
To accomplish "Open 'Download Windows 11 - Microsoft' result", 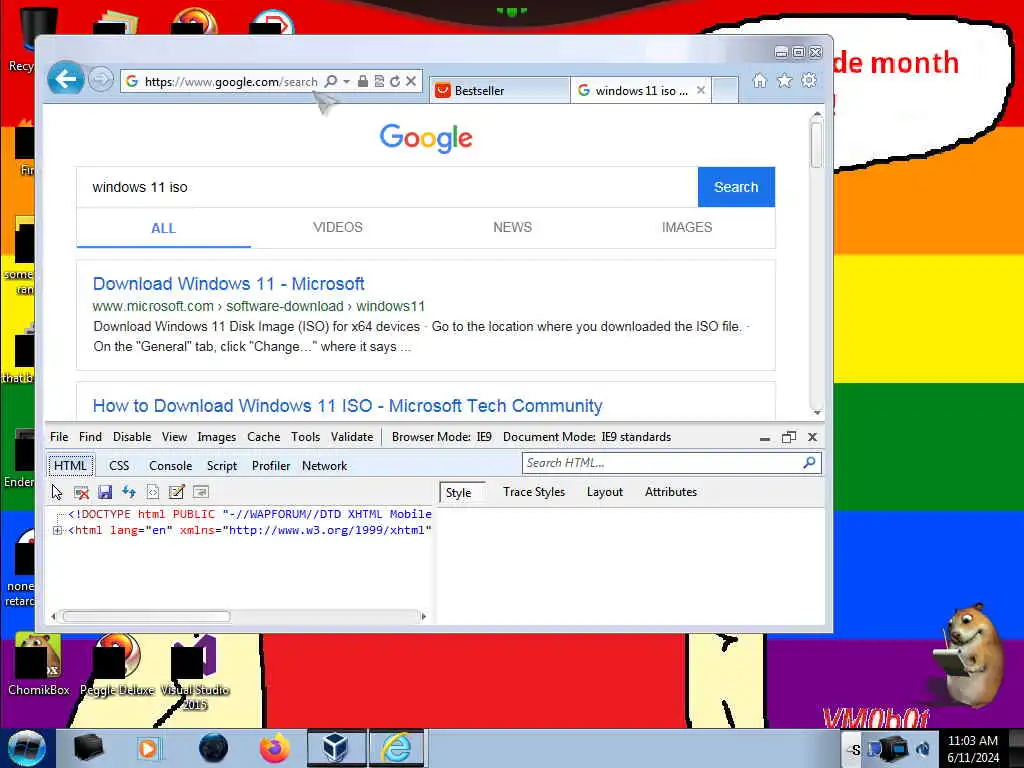I will click(229, 284).
